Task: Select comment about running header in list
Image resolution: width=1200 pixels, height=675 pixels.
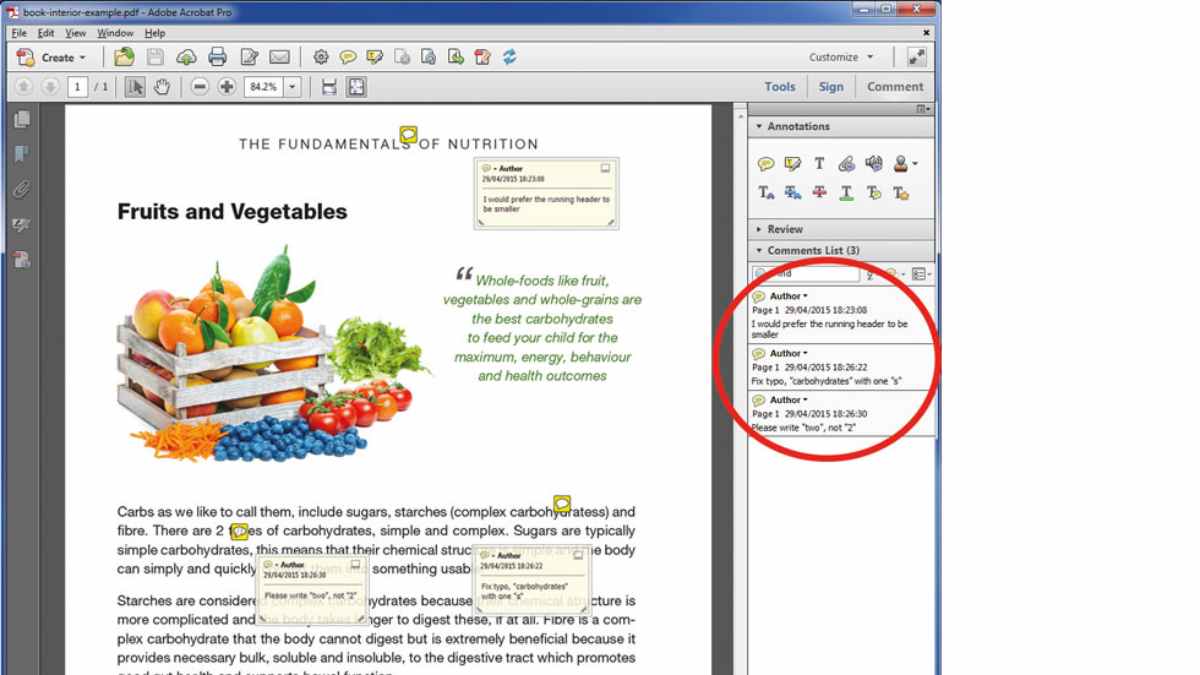Action: [x=842, y=315]
